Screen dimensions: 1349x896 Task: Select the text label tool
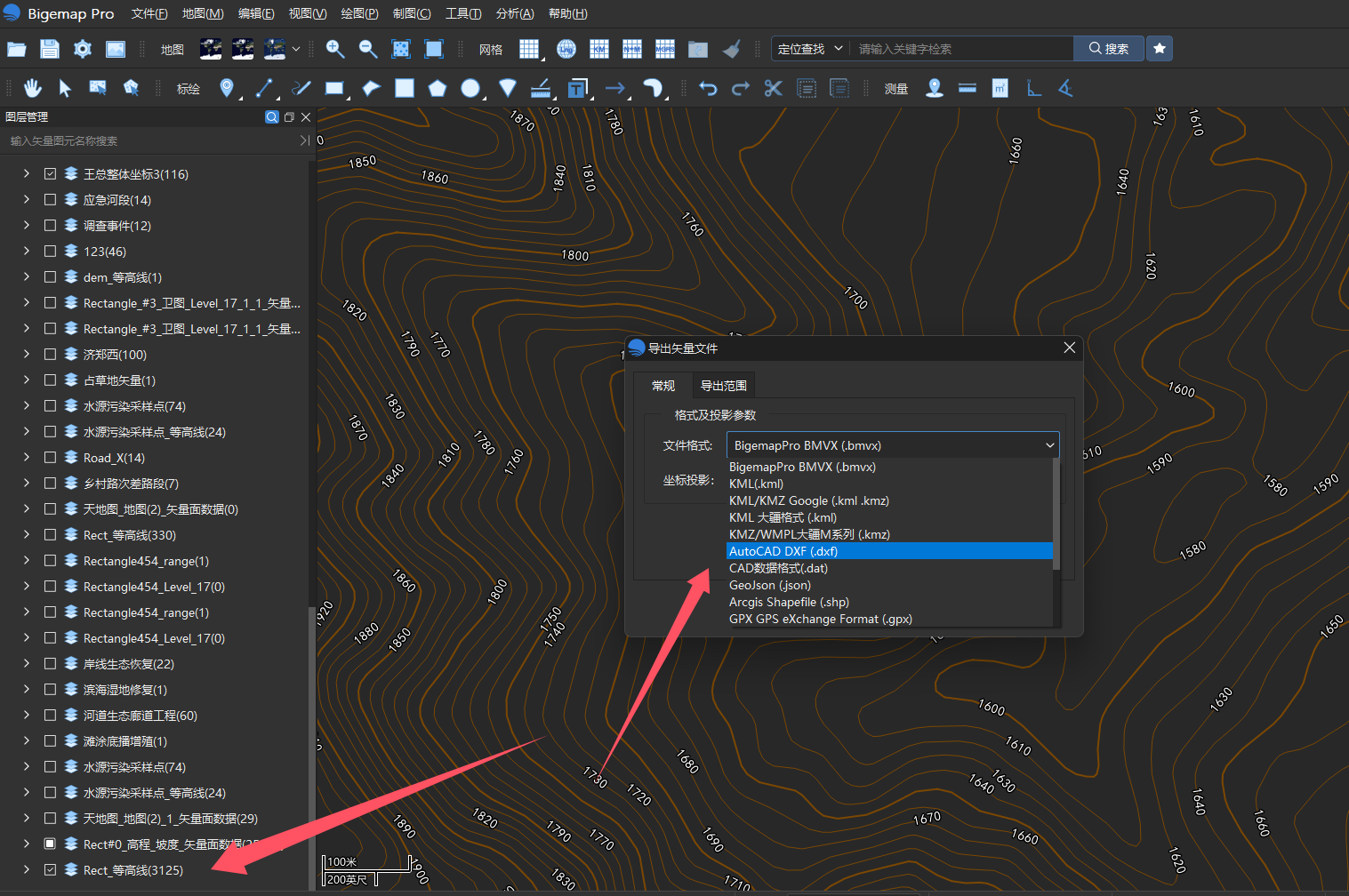577,88
